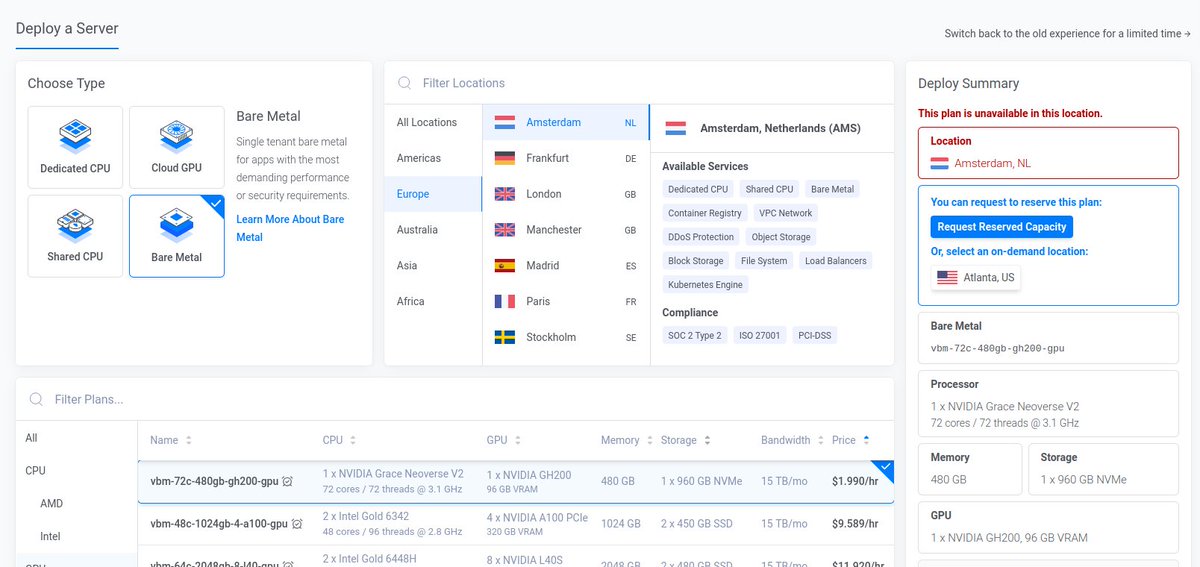Filter plans by CPU category

76,470
